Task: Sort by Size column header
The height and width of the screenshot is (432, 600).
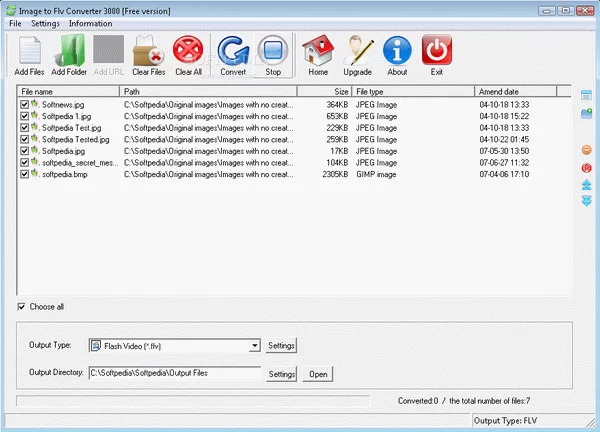Action: (324, 91)
